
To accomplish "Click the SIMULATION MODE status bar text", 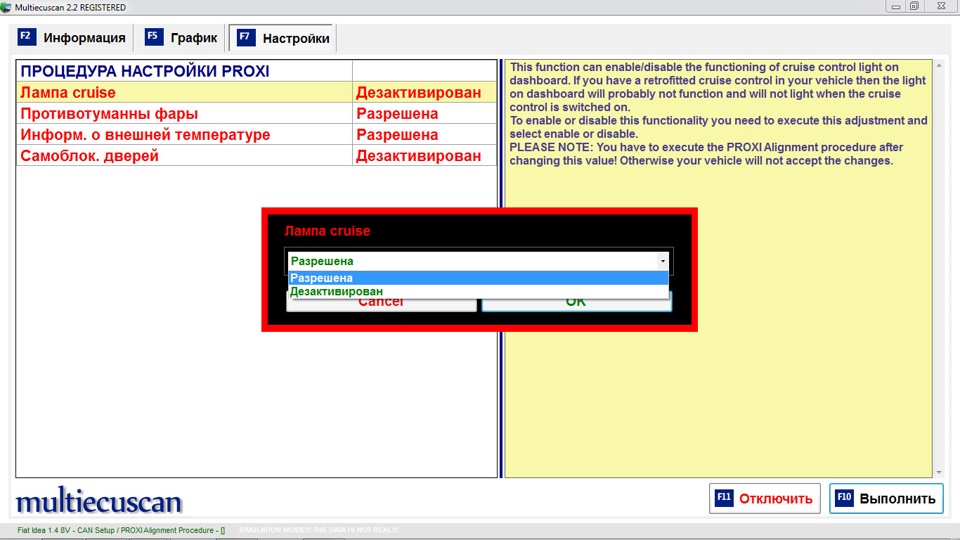I will click(318, 530).
